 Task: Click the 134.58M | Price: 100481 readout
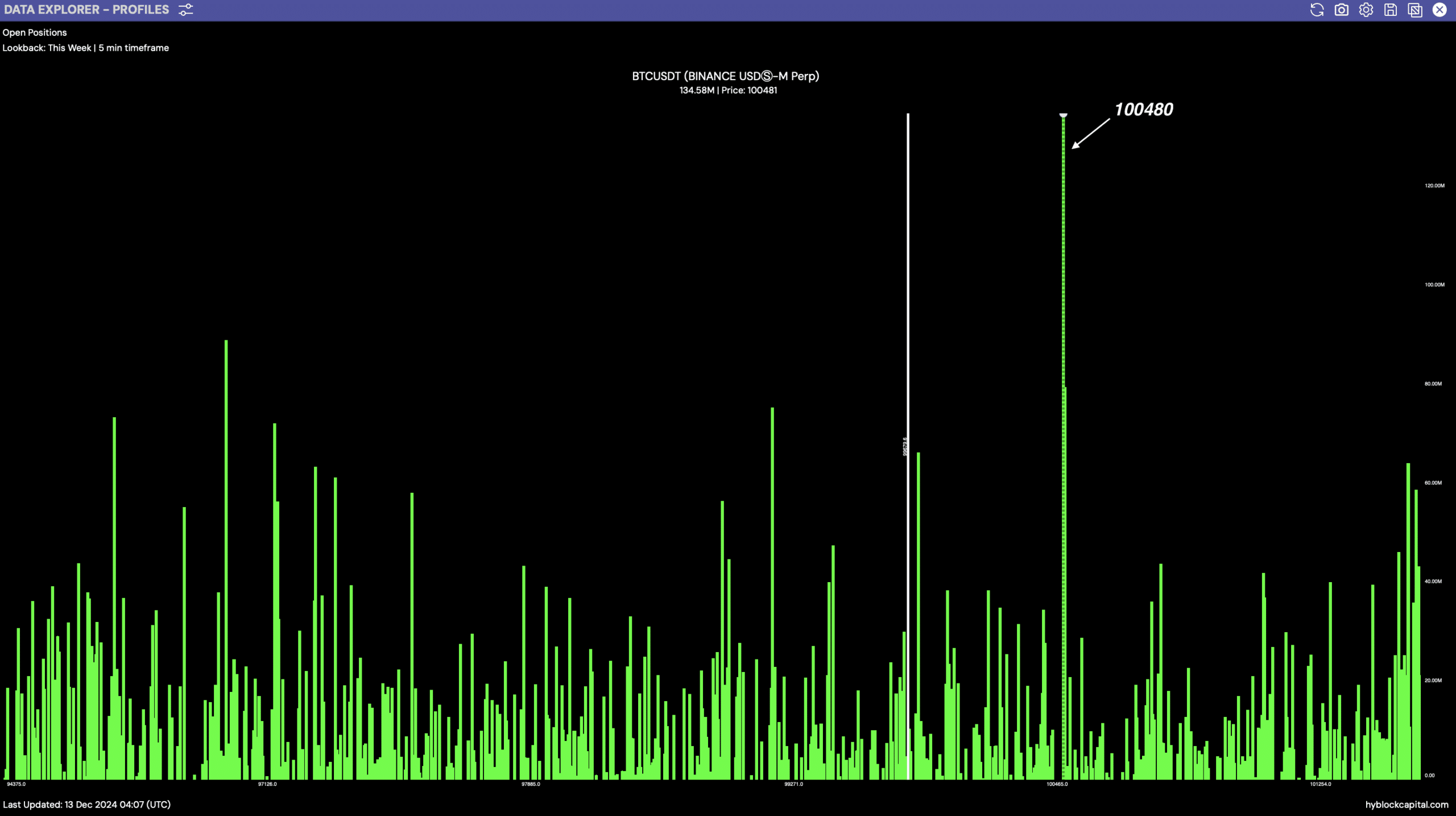pos(728,90)
